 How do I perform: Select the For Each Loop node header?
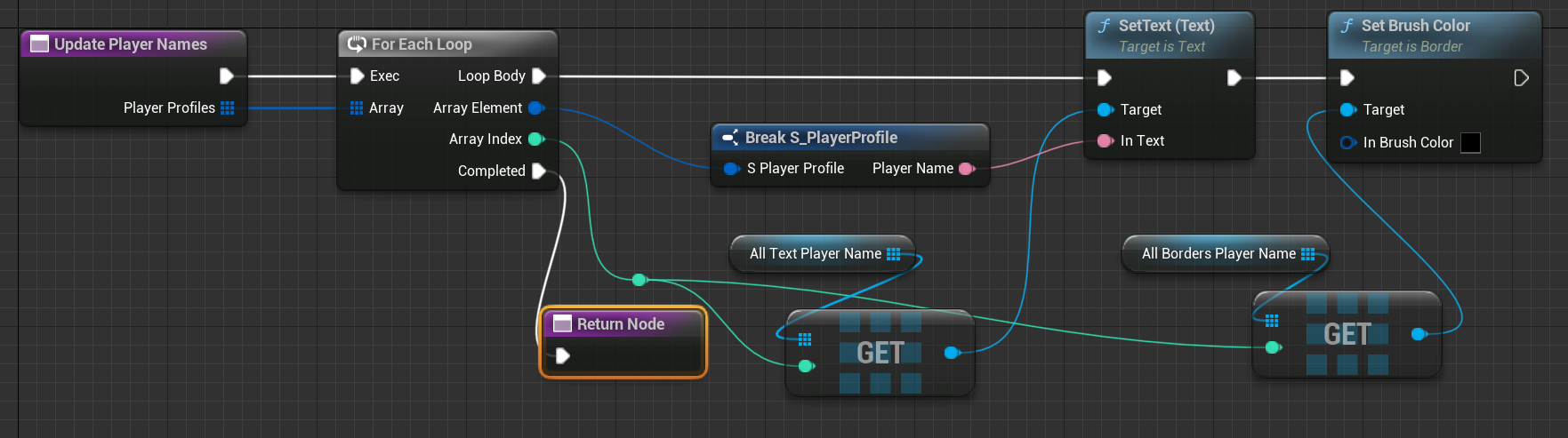tap(447, 44)
